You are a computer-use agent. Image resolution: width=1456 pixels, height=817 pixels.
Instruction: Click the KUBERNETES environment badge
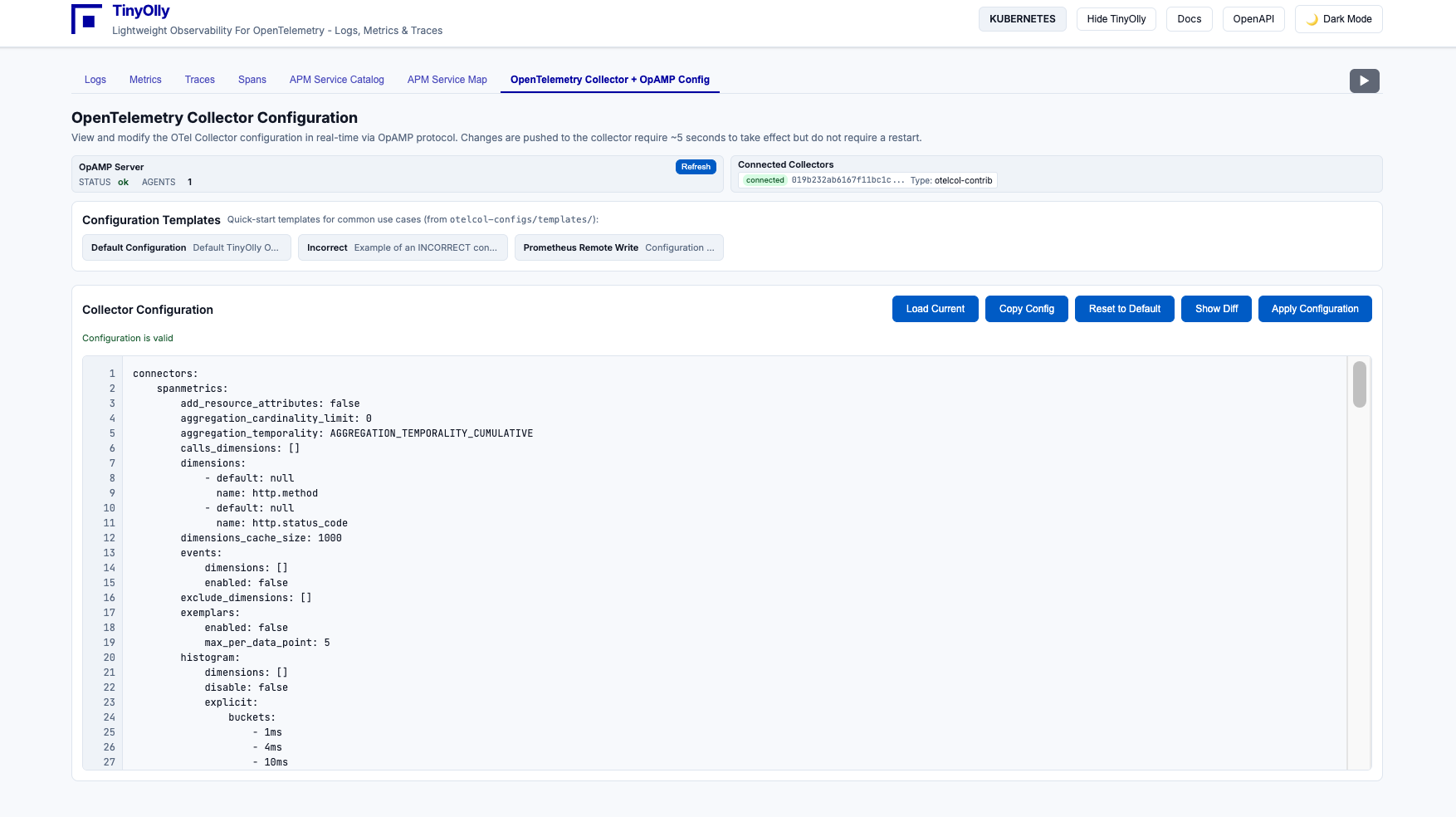coord(1022,19)
